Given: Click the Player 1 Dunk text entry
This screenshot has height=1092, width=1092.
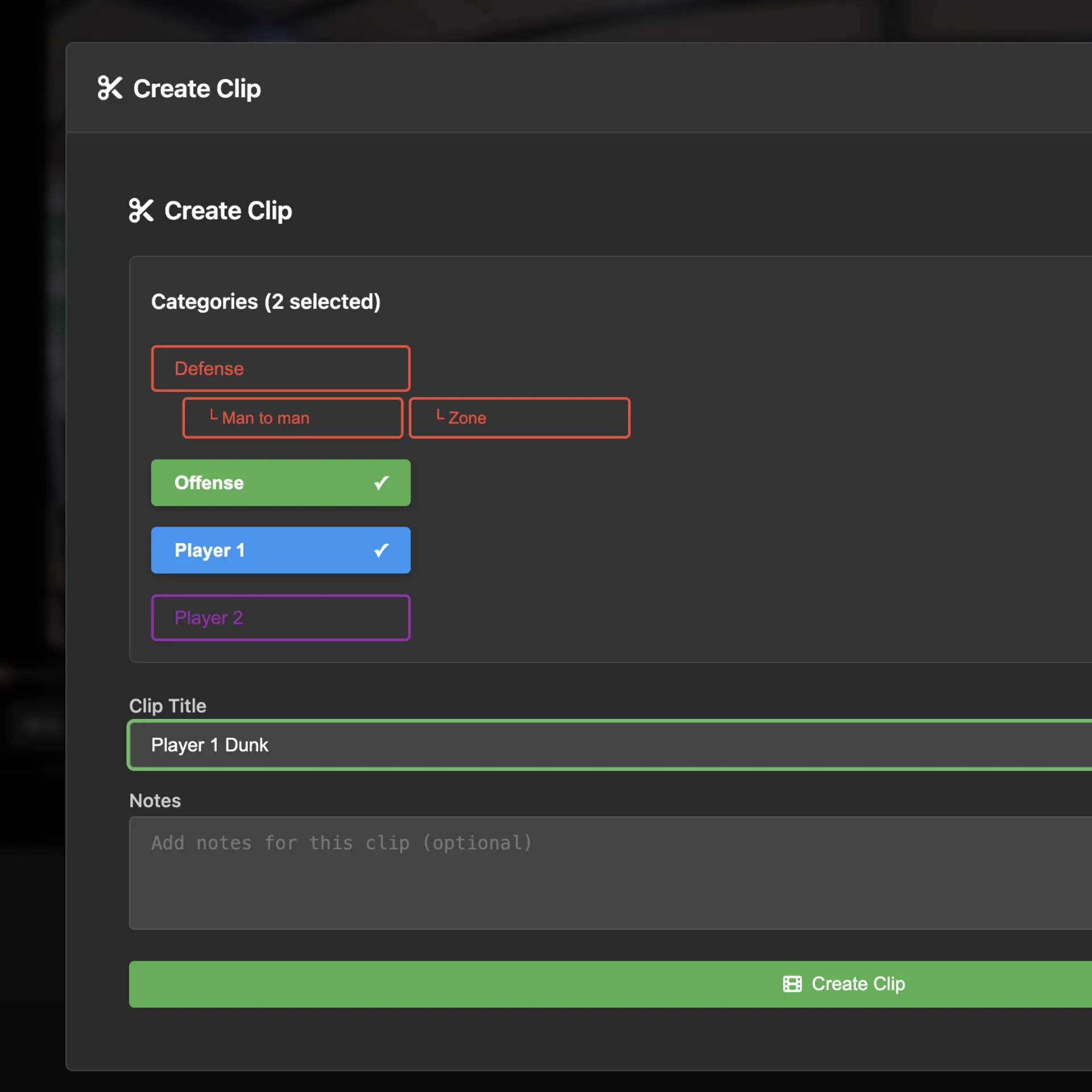Looking at the screenshot, I should click(210, 744).
